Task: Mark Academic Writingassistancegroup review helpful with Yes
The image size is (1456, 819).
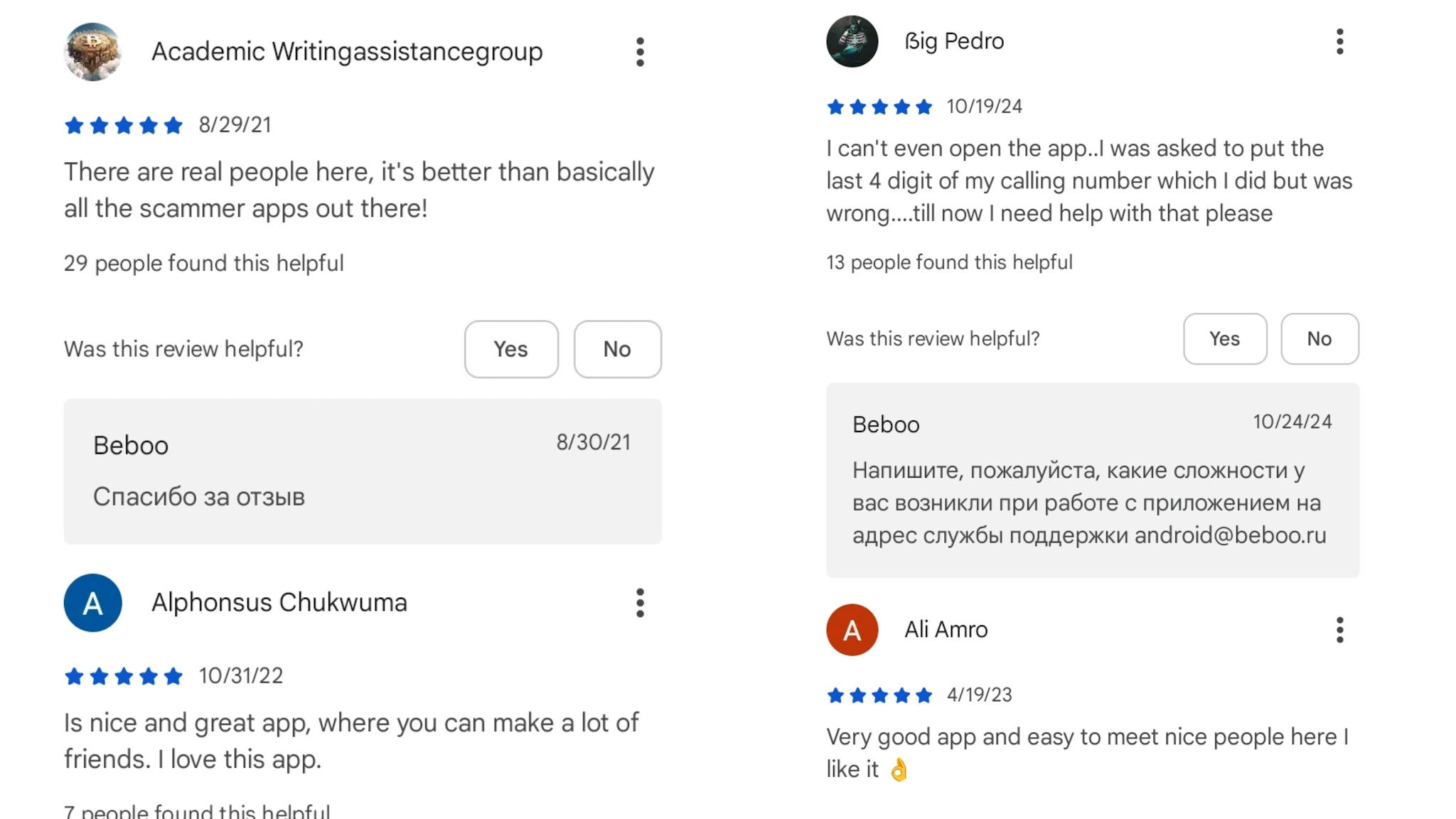Action: [511, 349]
